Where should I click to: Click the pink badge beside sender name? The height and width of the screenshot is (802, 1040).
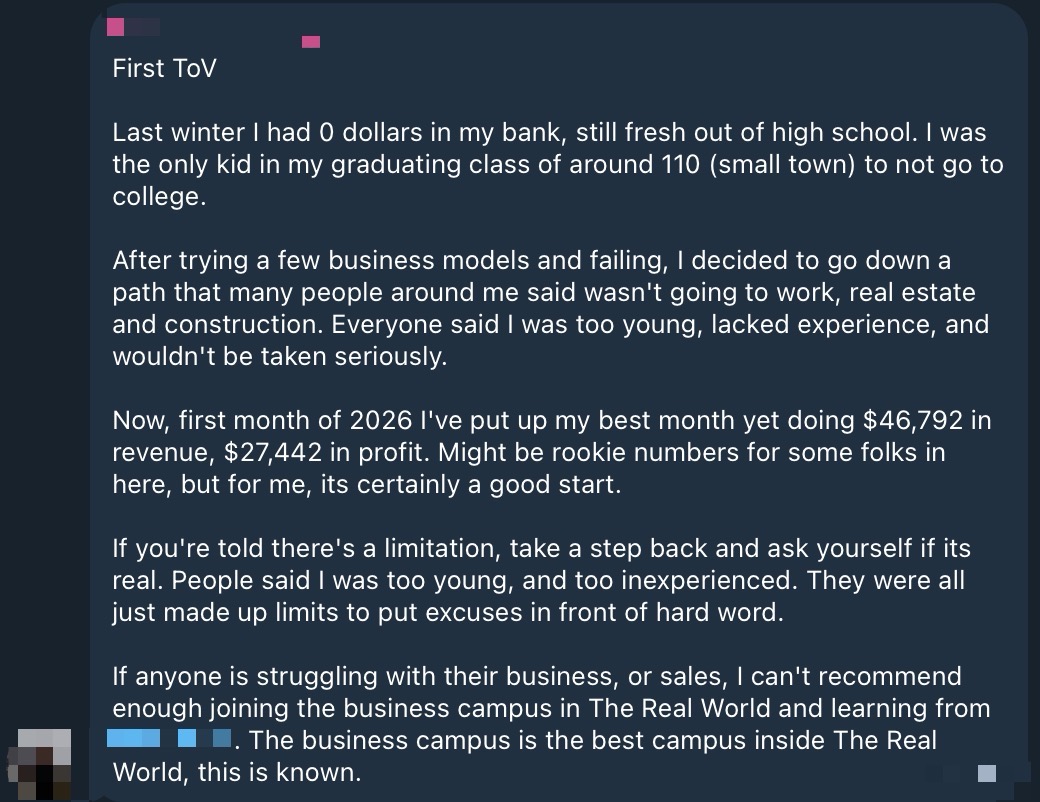pyautogui.click(x=311, y=42)
